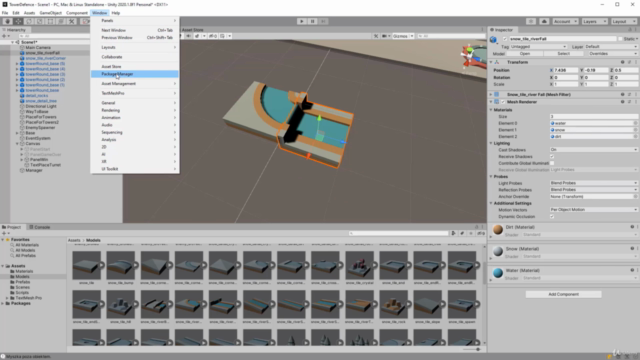Image resolution: width=640 pixels, height=360 pixels.
Task: Collapse the Canvas object in Hierarchy
Action: [x=17, y=144]
